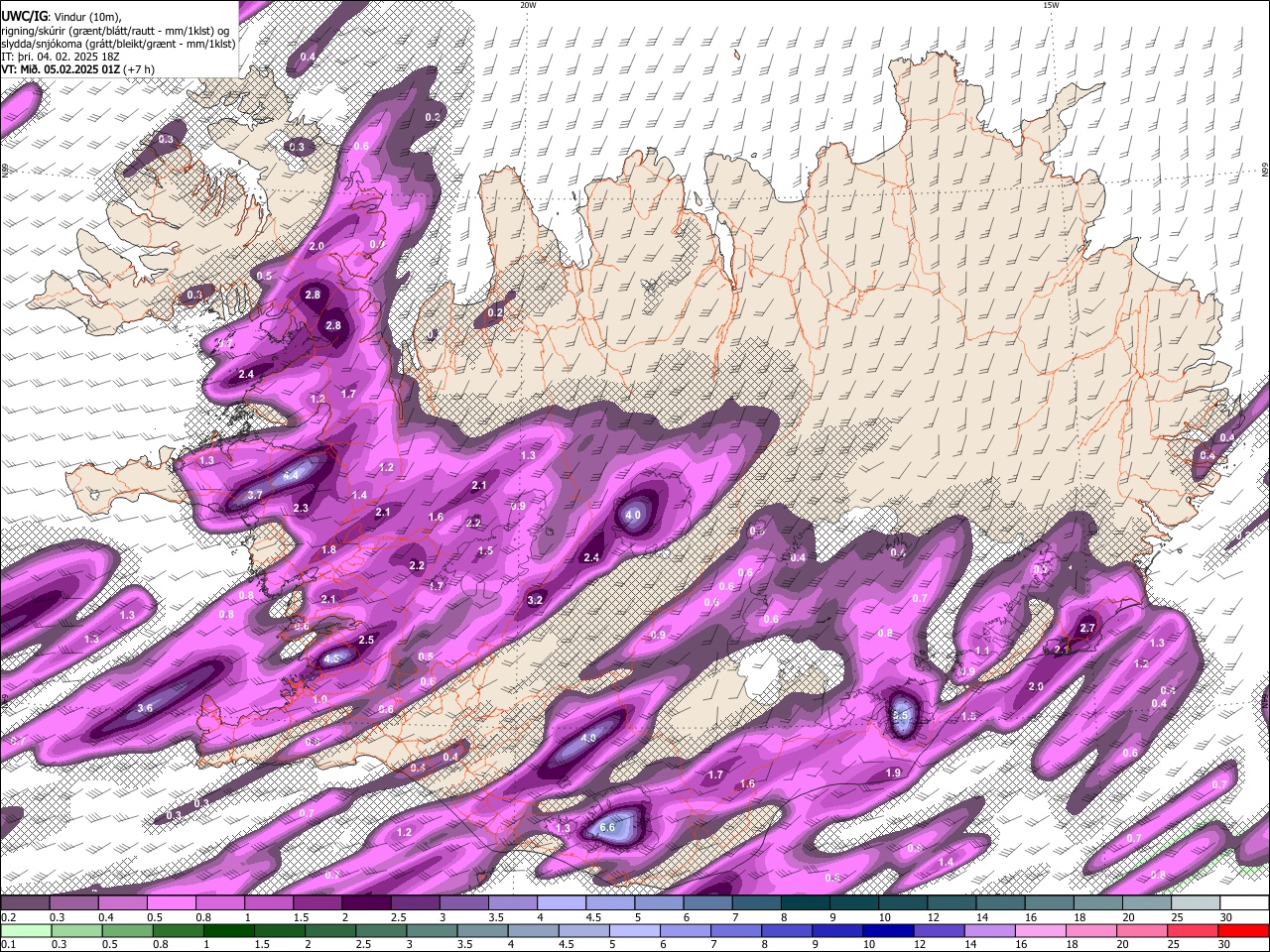Click the rigning/skúrir legend description line
The width and height of the screenshot is (1270, 952).
coord(115,31)
